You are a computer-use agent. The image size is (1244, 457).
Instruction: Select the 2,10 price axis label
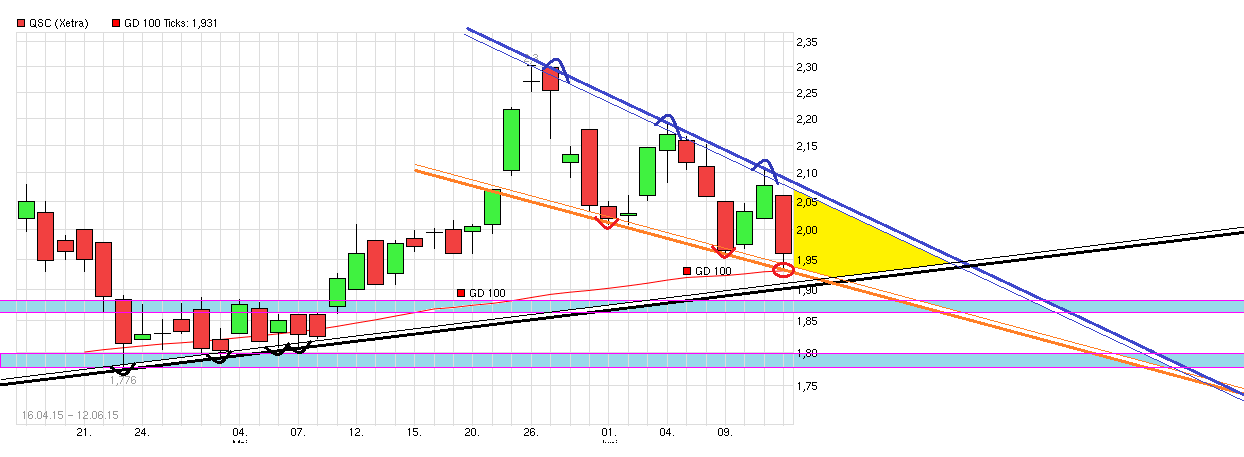click(x=807, y=172)
